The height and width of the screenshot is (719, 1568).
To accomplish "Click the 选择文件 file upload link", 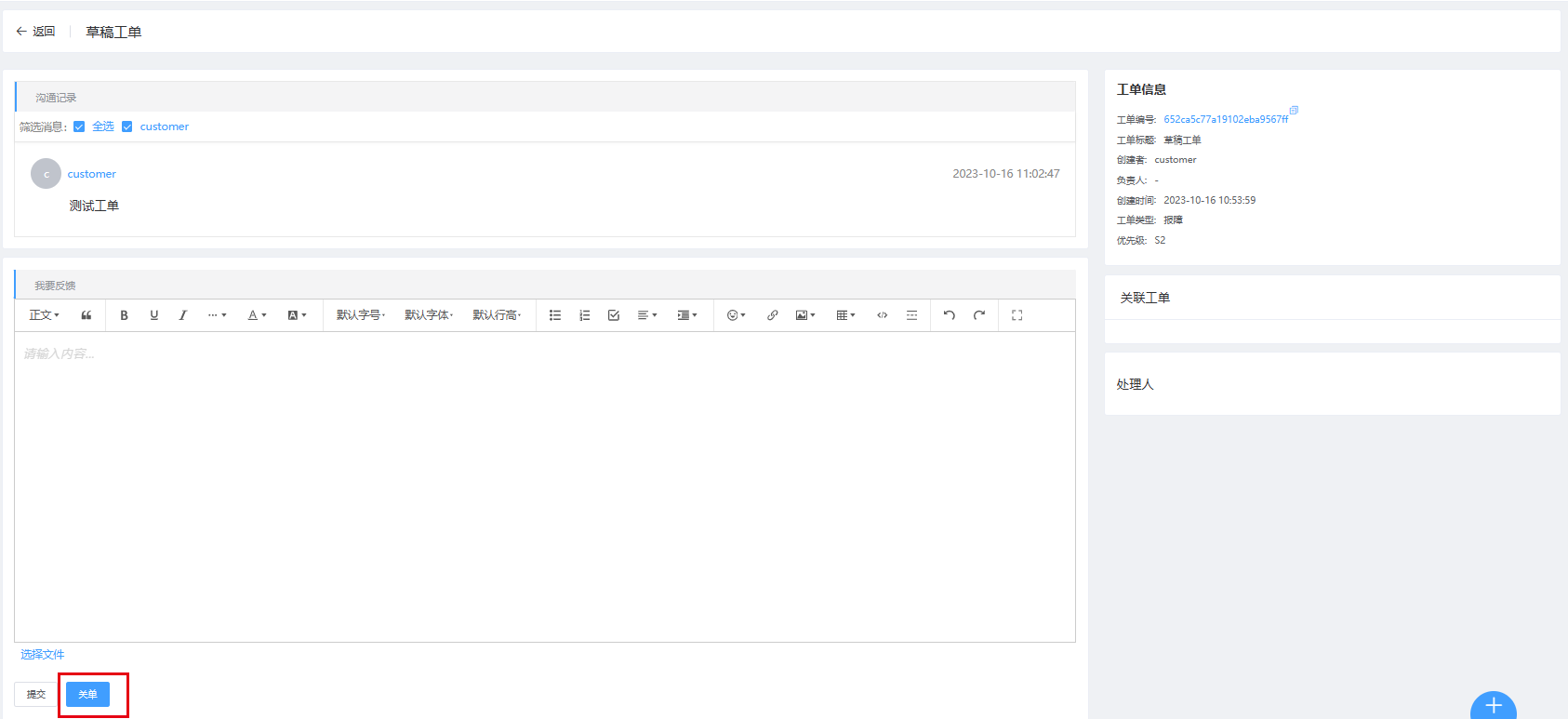I will click(43, 655).
